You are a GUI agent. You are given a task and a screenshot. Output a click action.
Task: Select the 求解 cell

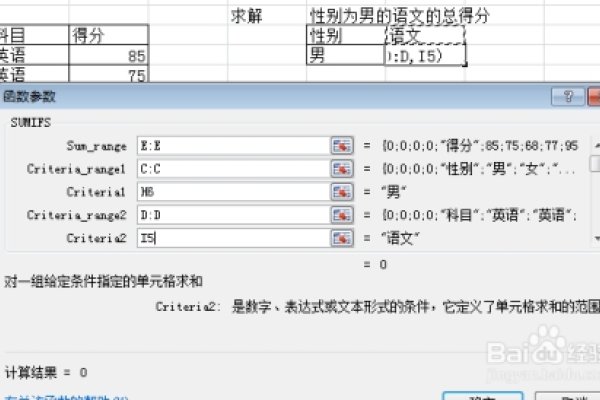tap(267, 16)
